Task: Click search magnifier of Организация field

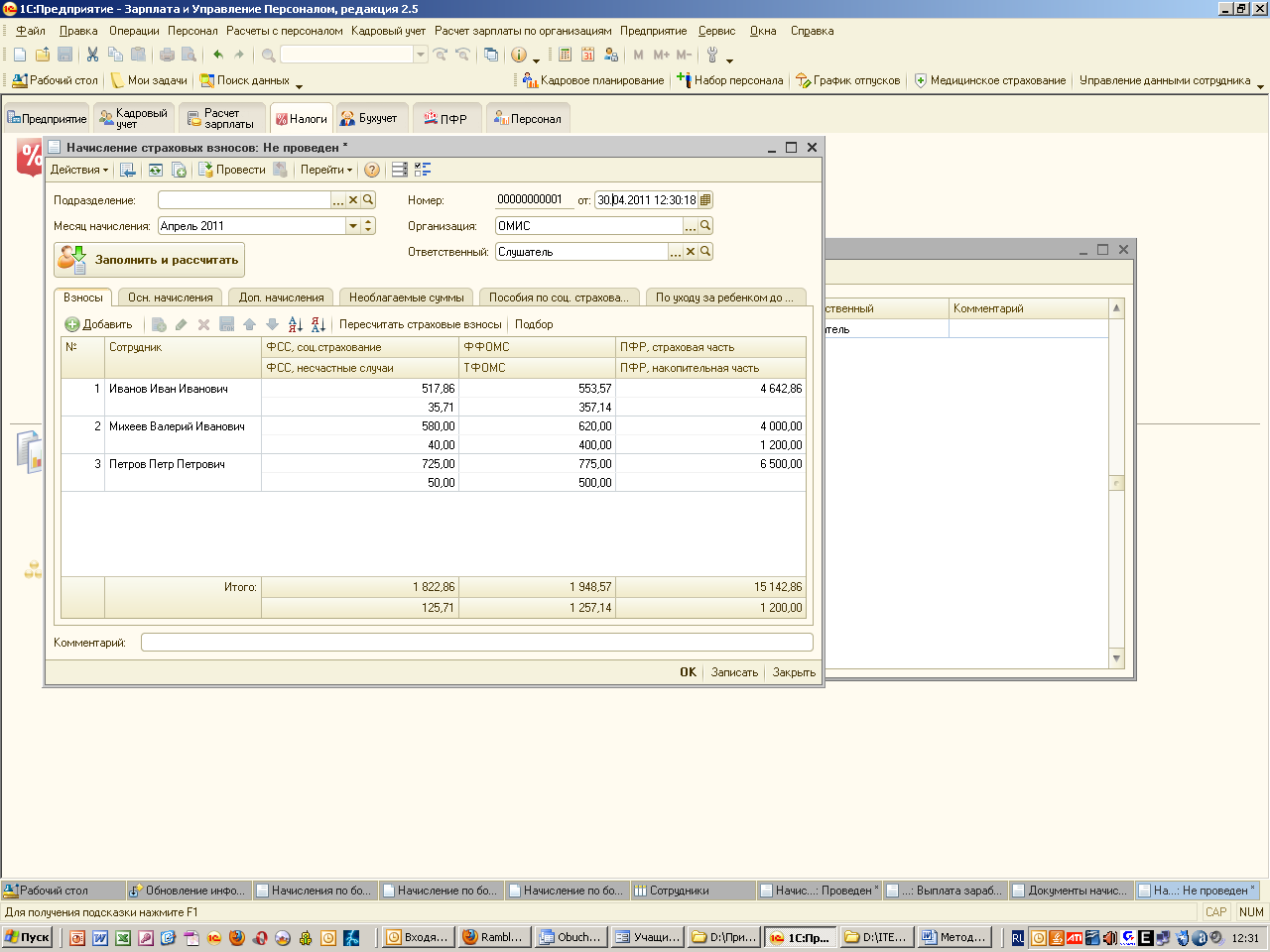Action: click(x=705, y=226)
